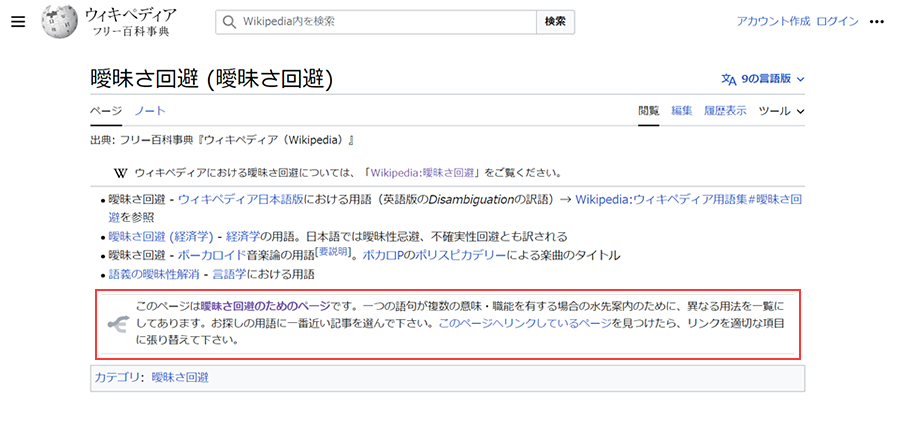This screenshot has height=440, width=900.
Task: Switch to the ノート tab
Action: (x=150, y=111)
